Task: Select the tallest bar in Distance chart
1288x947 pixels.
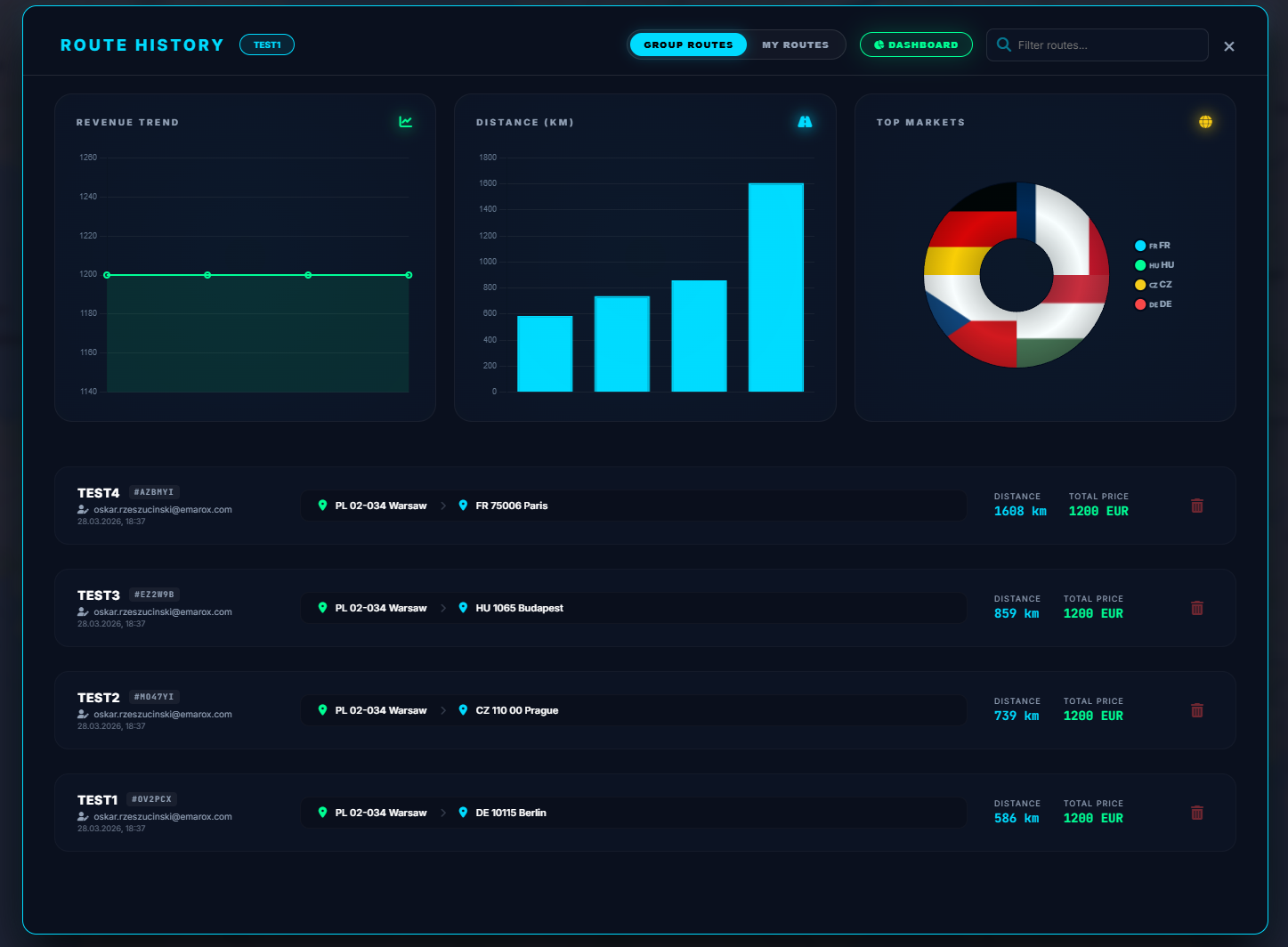Action: 775,287
